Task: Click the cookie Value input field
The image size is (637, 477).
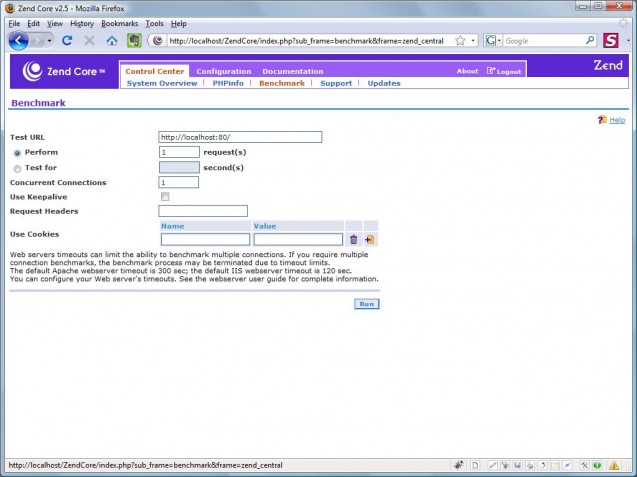Action: point(298,239)
